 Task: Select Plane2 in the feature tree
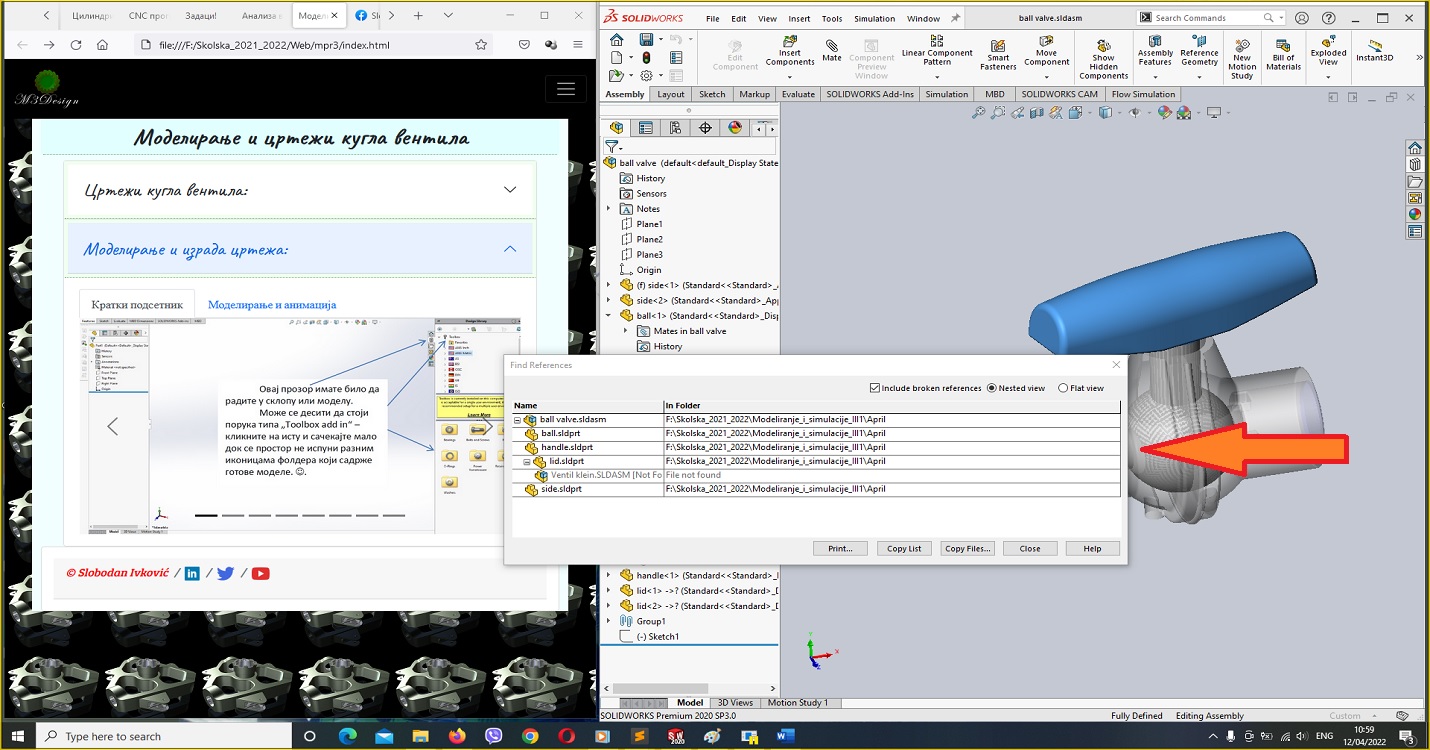pyautogui.click(x=649, y=239)
